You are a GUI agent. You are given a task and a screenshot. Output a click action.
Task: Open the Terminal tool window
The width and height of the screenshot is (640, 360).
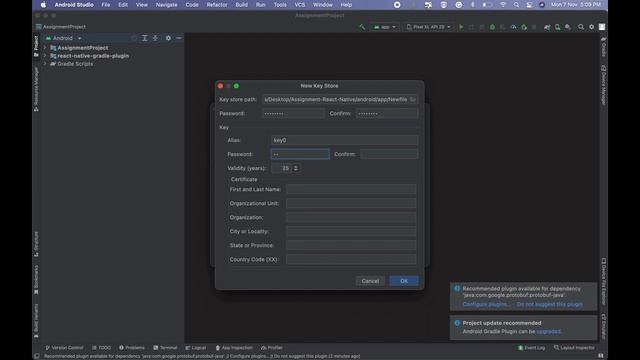click(x=165, y=348)
